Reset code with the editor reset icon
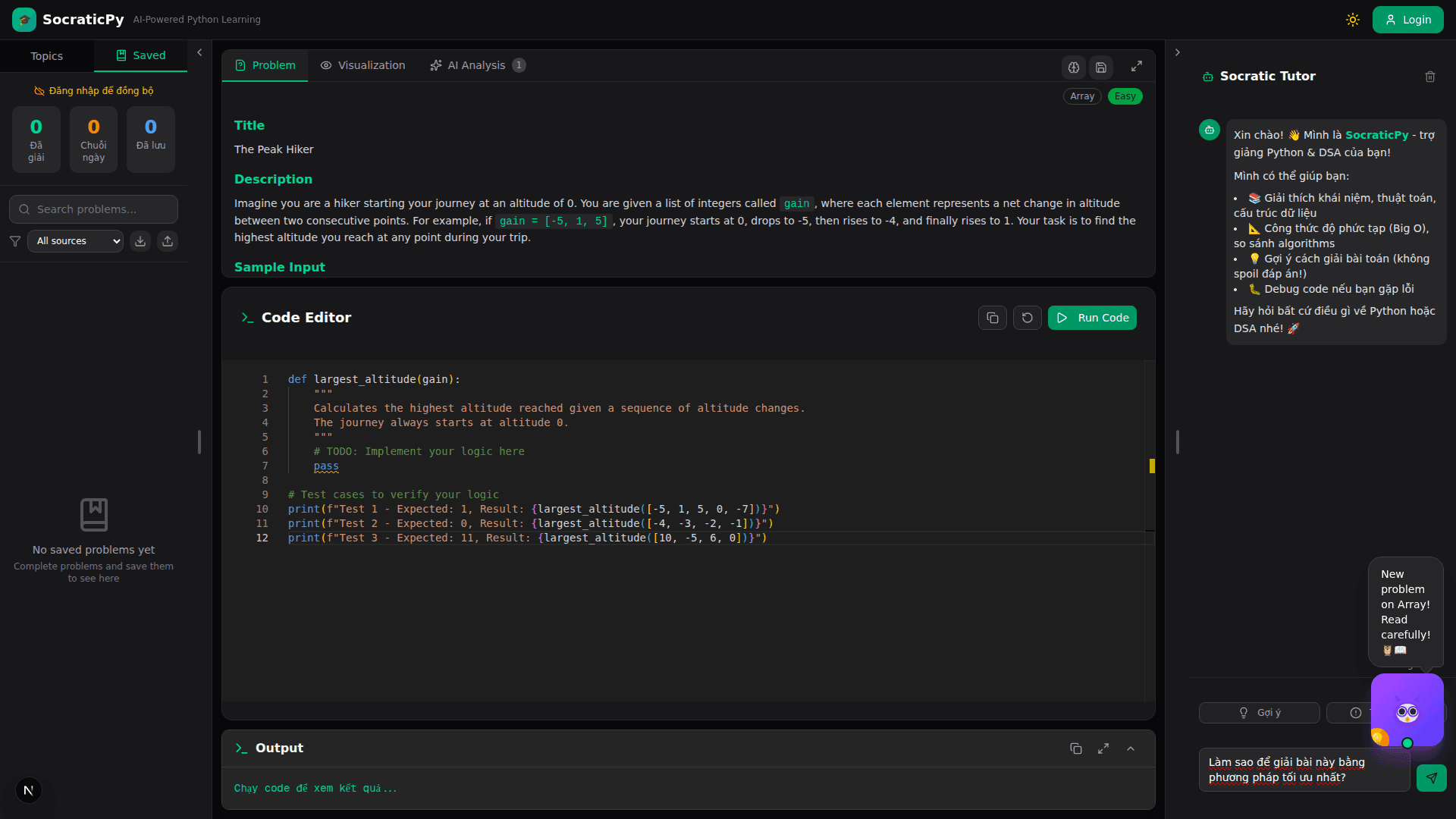This screenshot has height=819, width=1456. (1027, 318)
